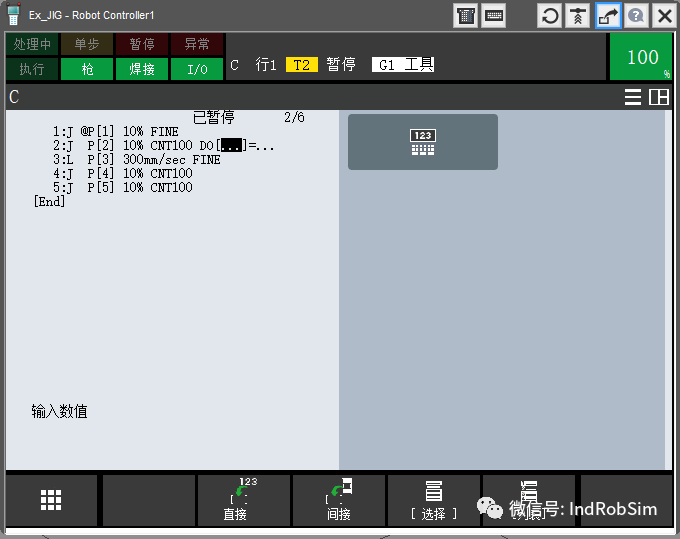Choose 直接 direct input softkey

[243, 500]
